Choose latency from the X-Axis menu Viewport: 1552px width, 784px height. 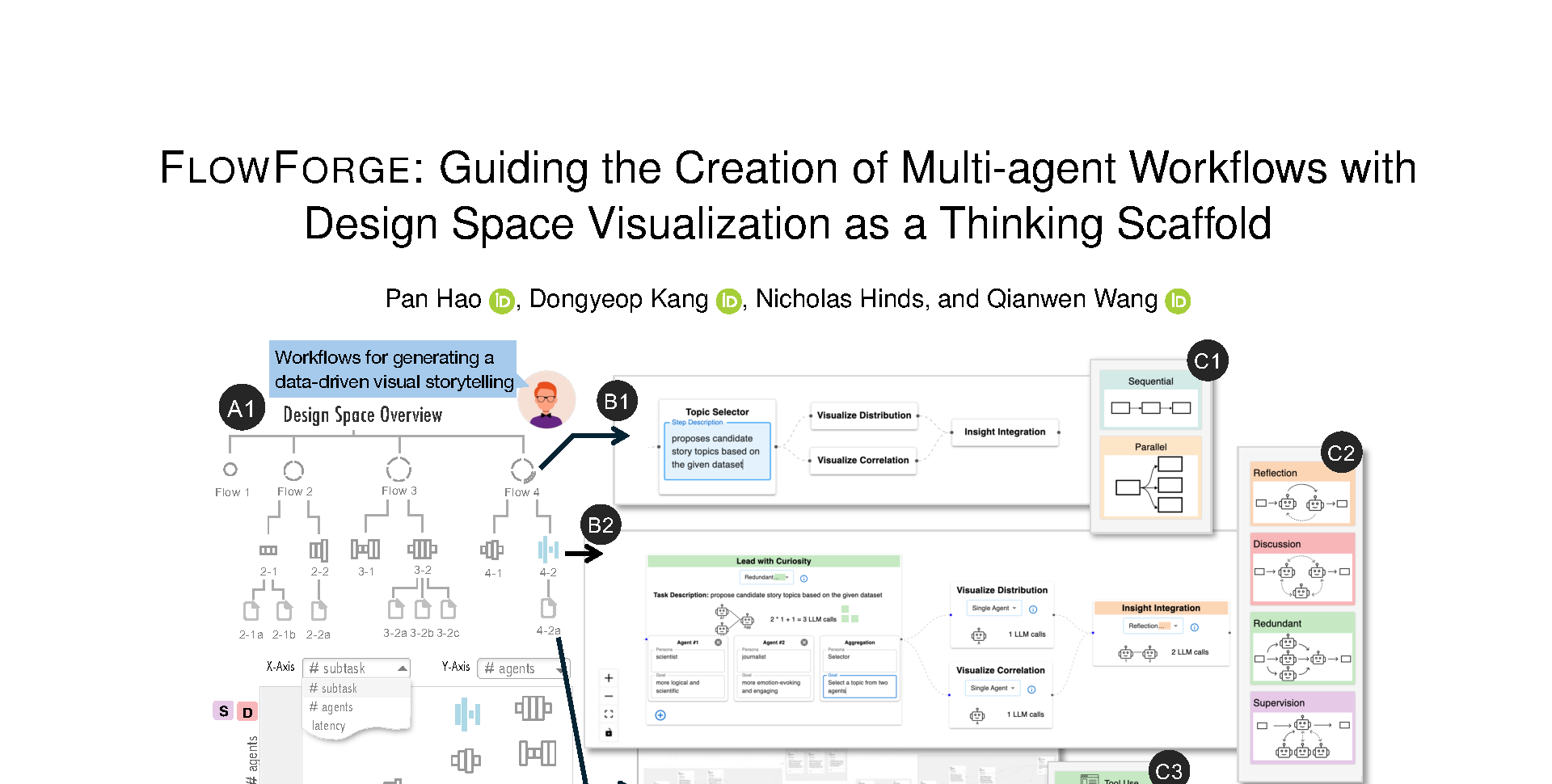(x=329, y=726)
